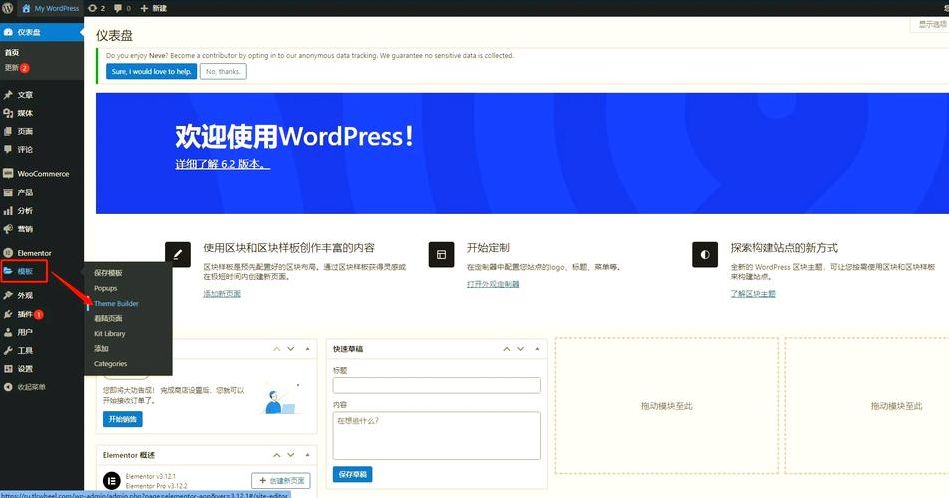Choose Kit Library in the templates flyout

110,333
